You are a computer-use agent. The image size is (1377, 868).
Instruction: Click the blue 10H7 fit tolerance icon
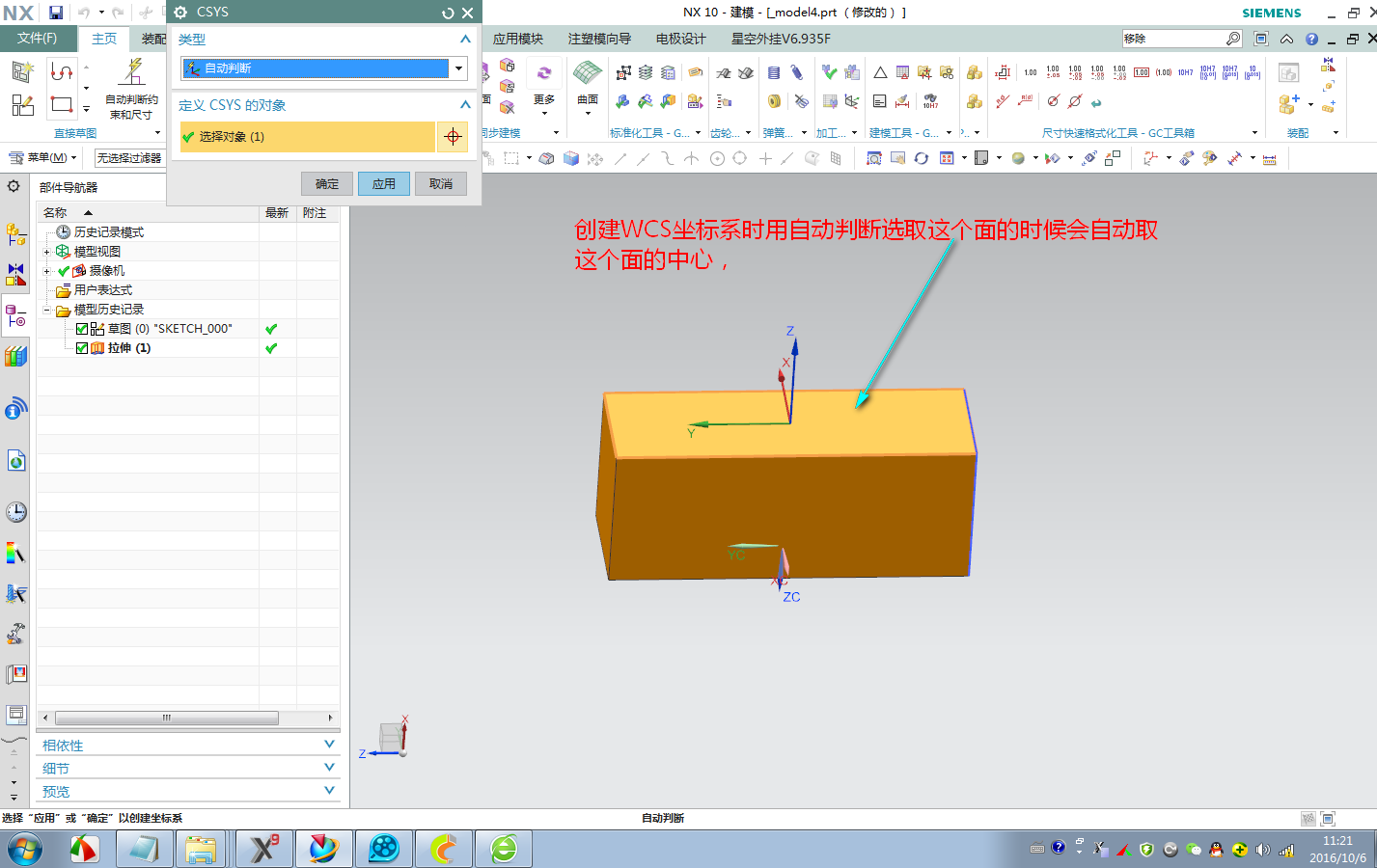click(x=1186, y=72)
